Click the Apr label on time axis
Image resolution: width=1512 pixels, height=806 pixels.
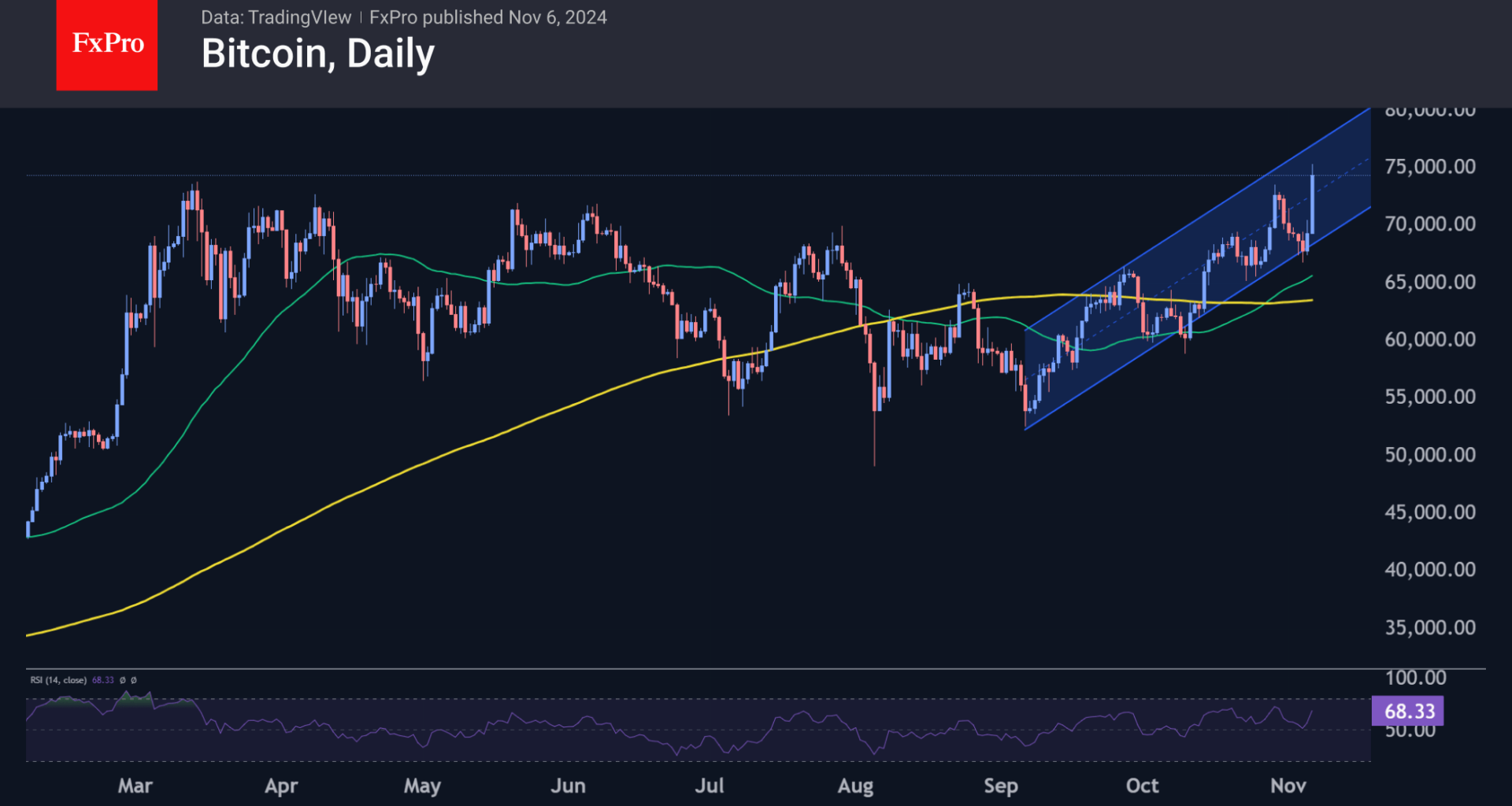(281, 786)
